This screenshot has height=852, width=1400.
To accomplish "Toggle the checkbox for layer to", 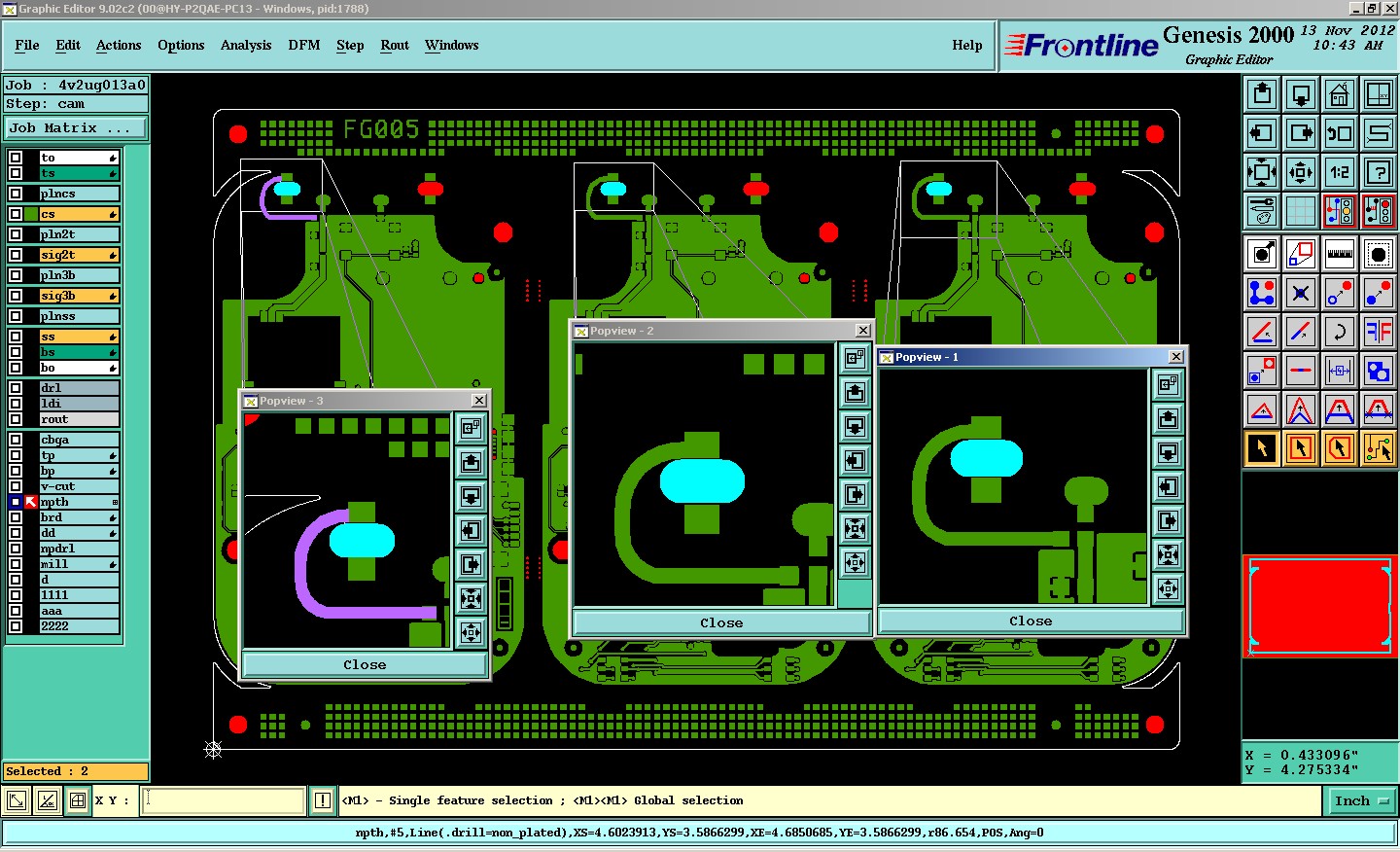I will (16, 158).
